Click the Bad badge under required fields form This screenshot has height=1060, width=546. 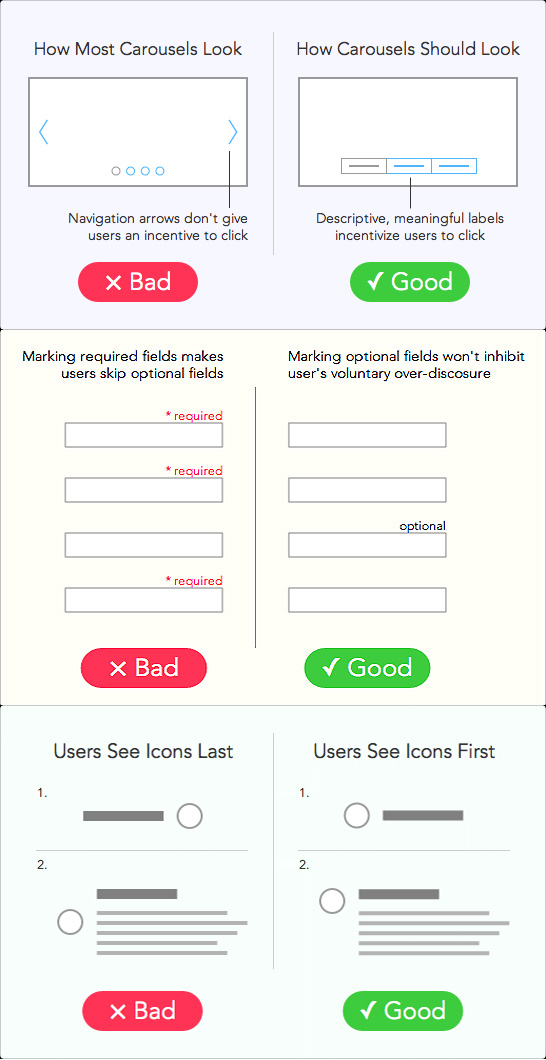click(x=143, y=668)
